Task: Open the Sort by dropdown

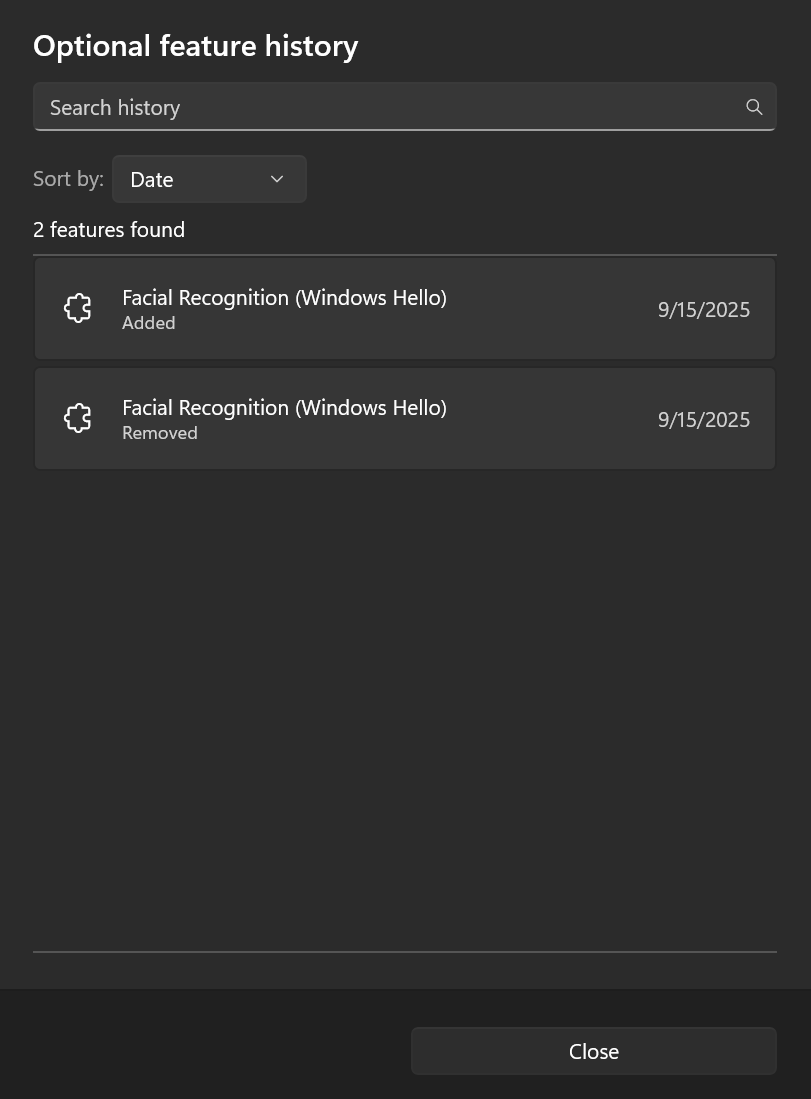Action: 209,179
